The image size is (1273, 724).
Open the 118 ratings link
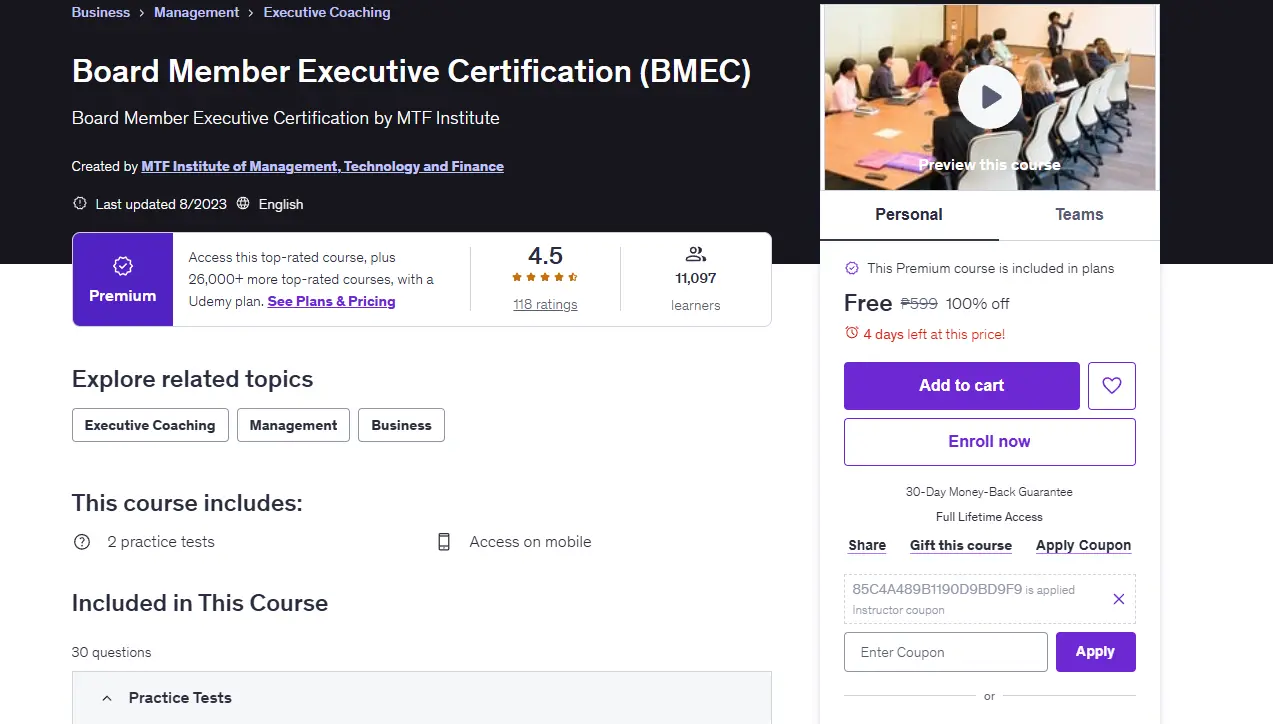(x=545, y=304)
